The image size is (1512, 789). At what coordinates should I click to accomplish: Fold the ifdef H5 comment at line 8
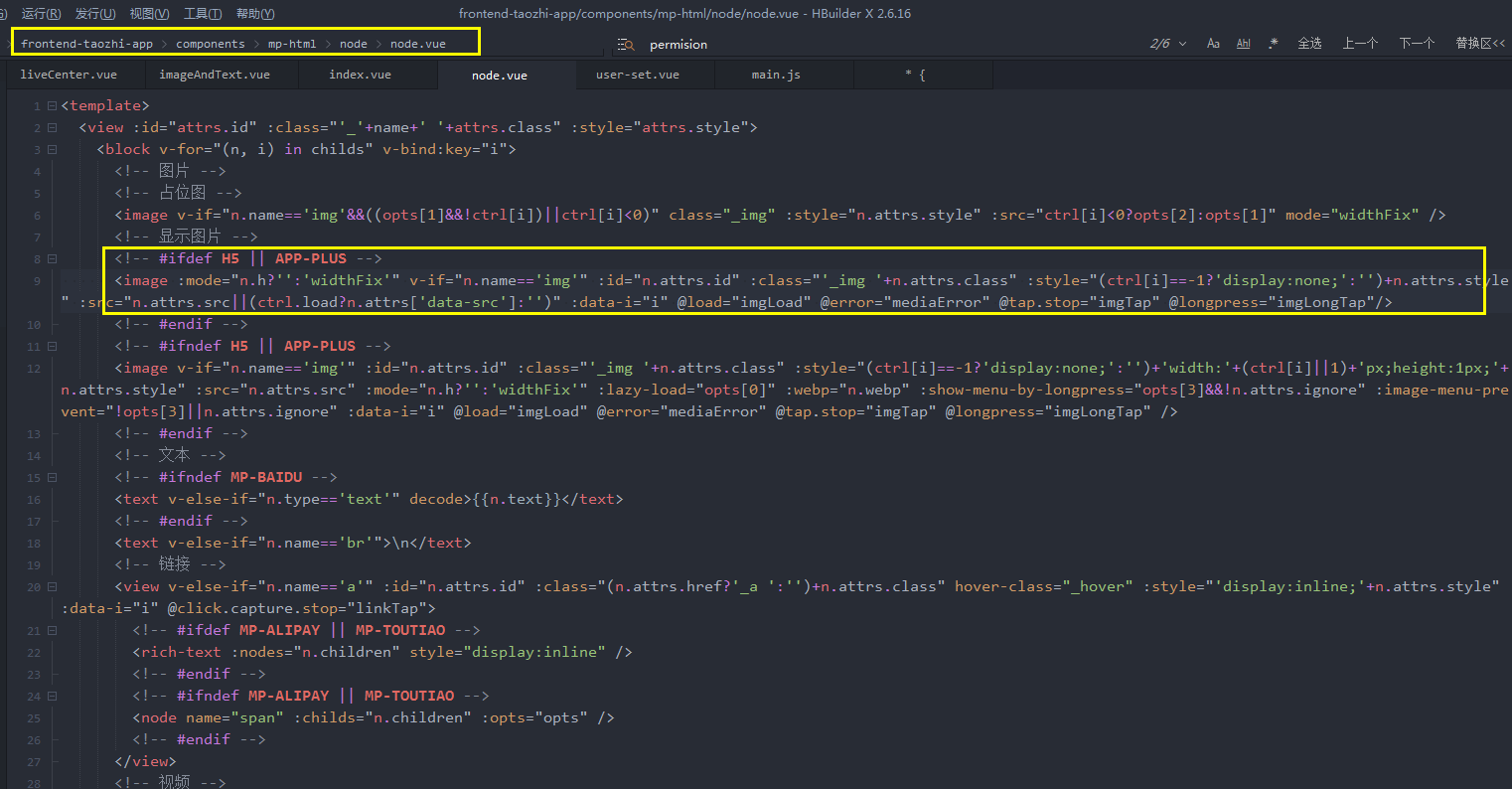point(52,258)
